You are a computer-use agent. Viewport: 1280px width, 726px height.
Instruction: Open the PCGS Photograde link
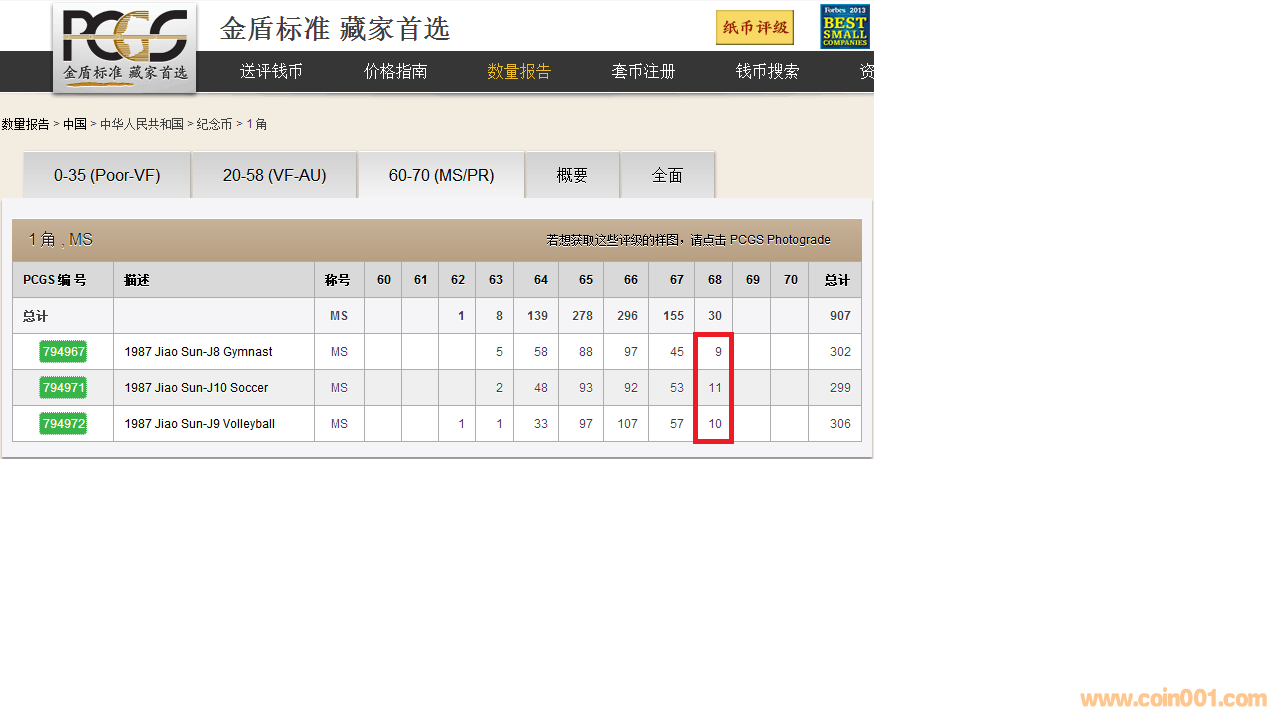[x=779, y=240]
